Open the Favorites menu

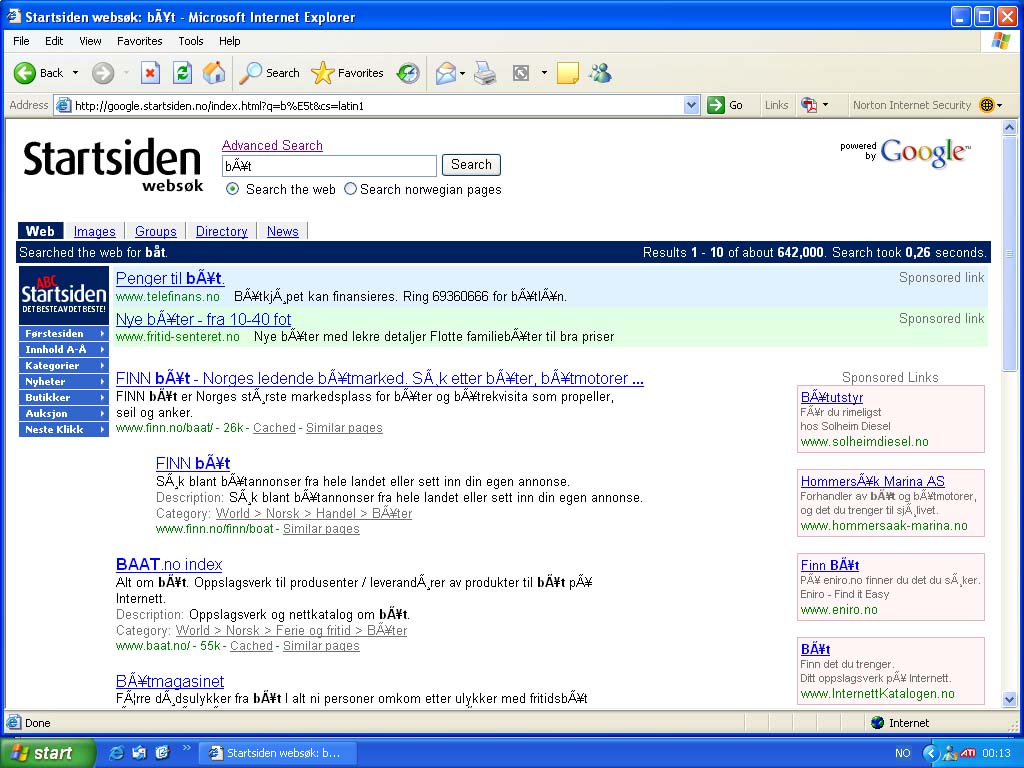point(140,41)
